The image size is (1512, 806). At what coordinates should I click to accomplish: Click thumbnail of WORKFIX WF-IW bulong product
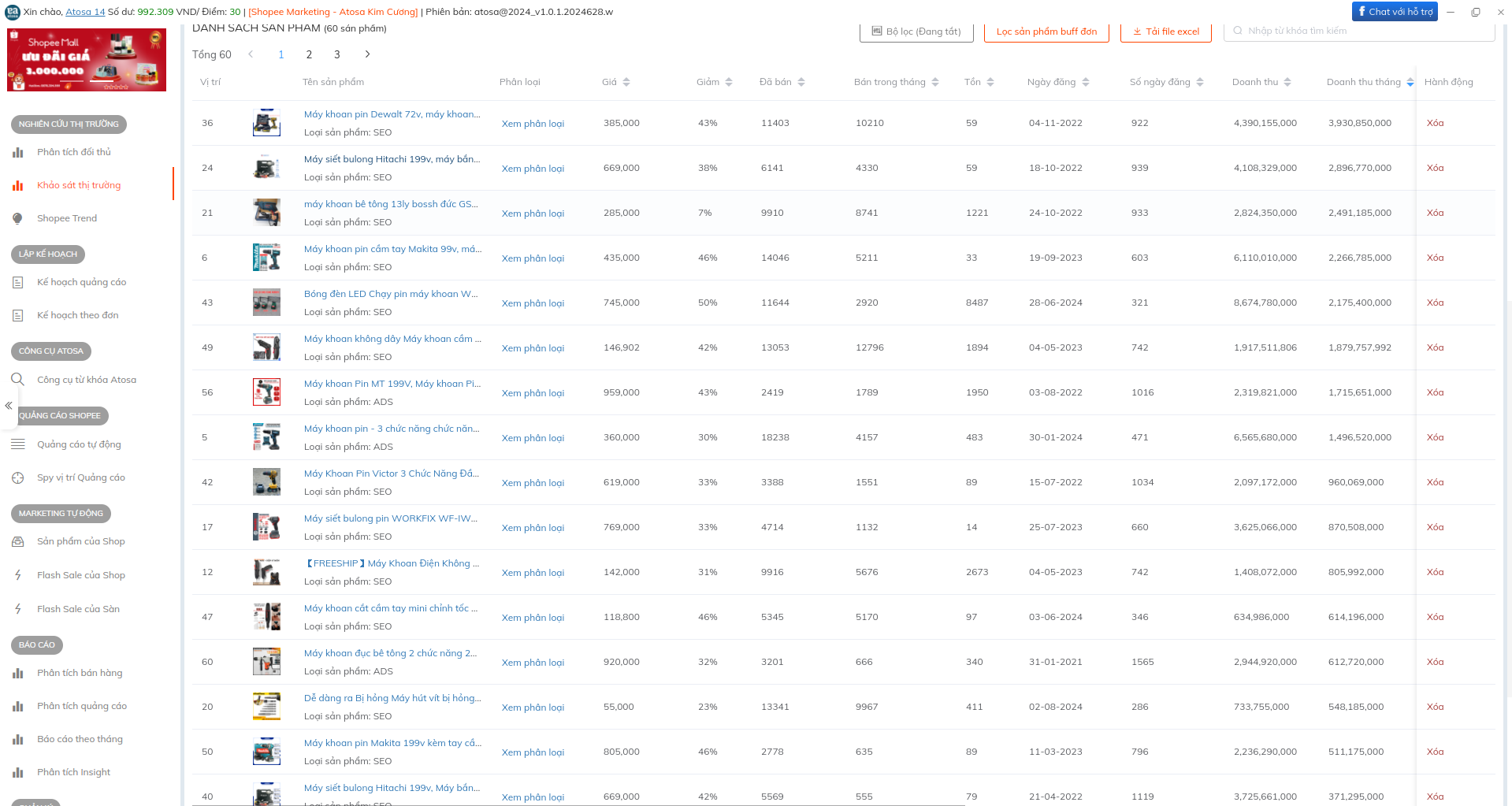266,527
